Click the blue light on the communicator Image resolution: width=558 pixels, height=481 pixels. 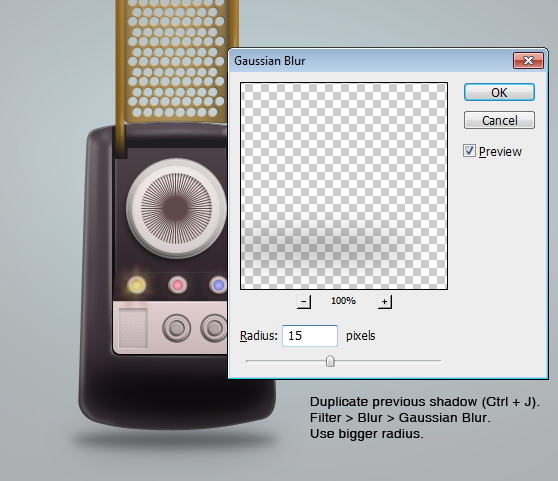pyautogui.click(x=218, y=285)
